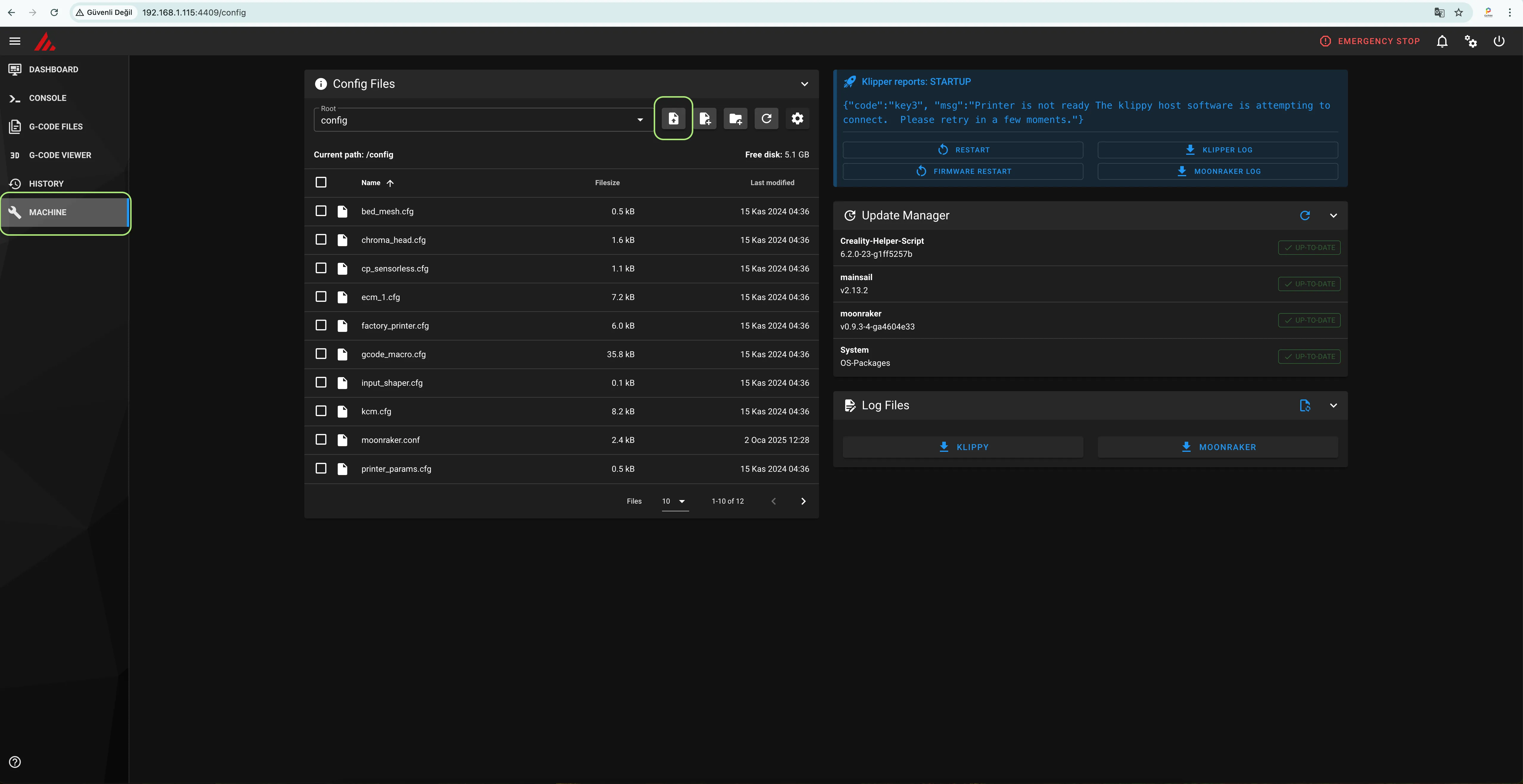Check the bed_mesh.cfg checkbox
Viewport: 1523px width, 784px height.
point(321,211)
